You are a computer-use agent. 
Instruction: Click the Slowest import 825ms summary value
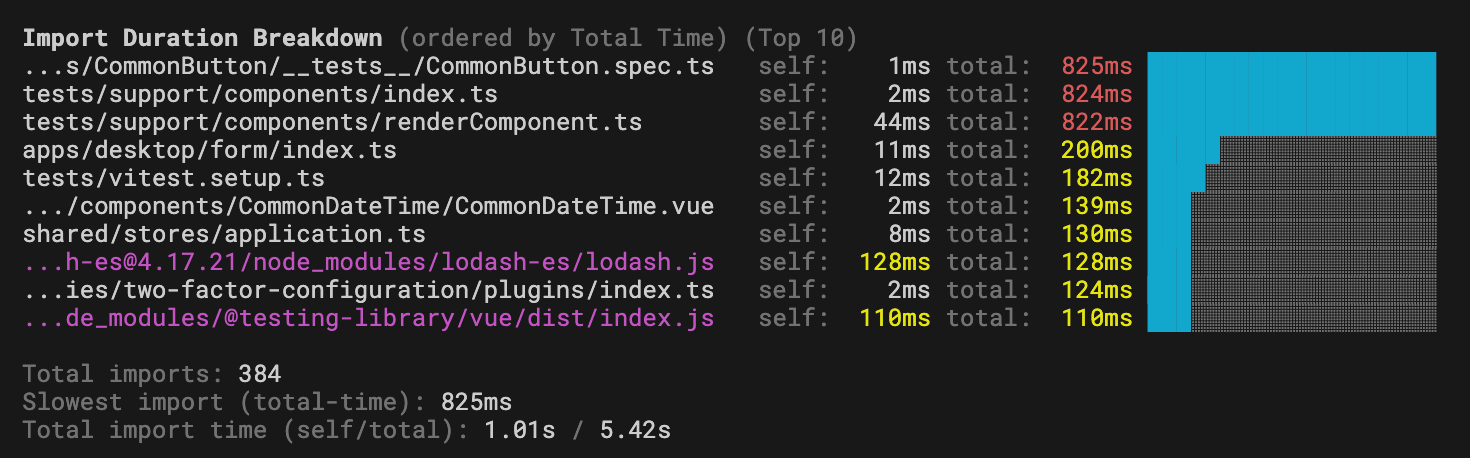pyautogui.click(x=476, y=403)
